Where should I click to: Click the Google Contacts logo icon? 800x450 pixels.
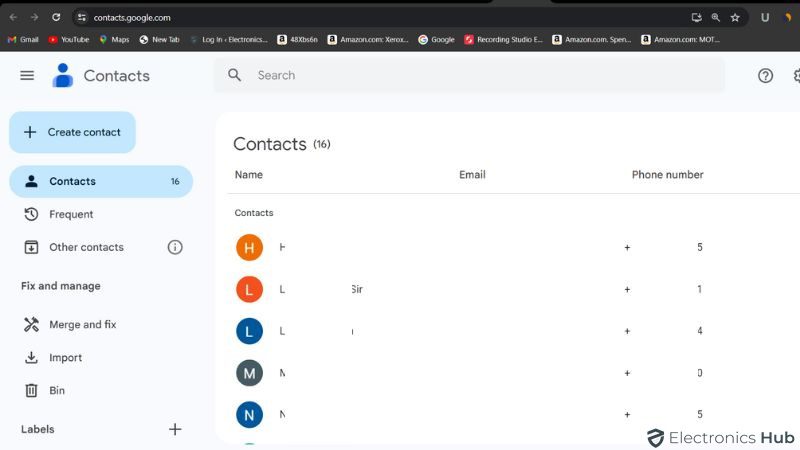(x=63, y=75)
